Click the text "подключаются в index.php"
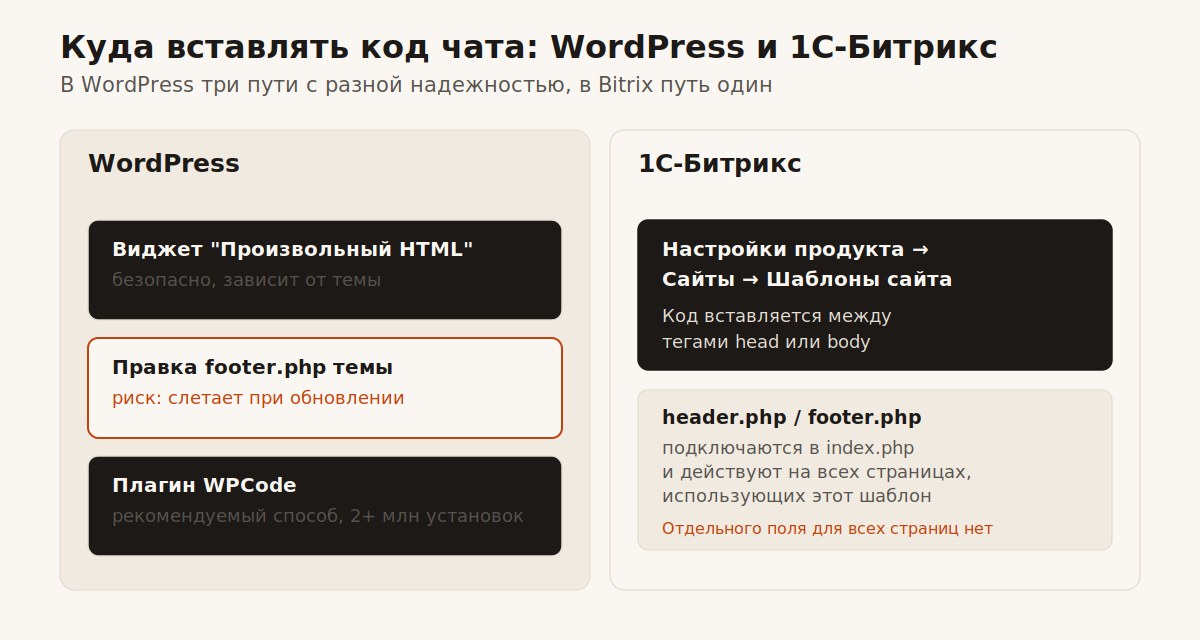Image resolution: width=1200 pixels, height=640 pixels. tap(788, 448)
